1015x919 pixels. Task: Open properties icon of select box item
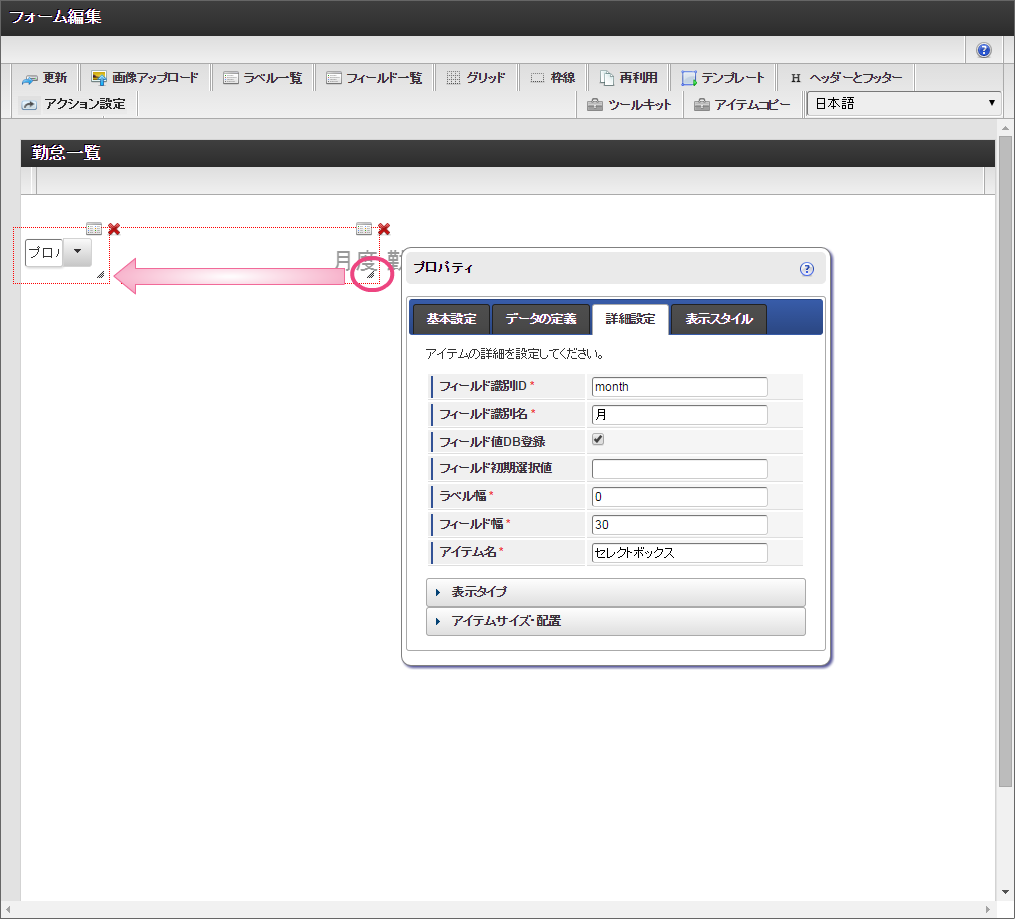[x=94, y=228]
